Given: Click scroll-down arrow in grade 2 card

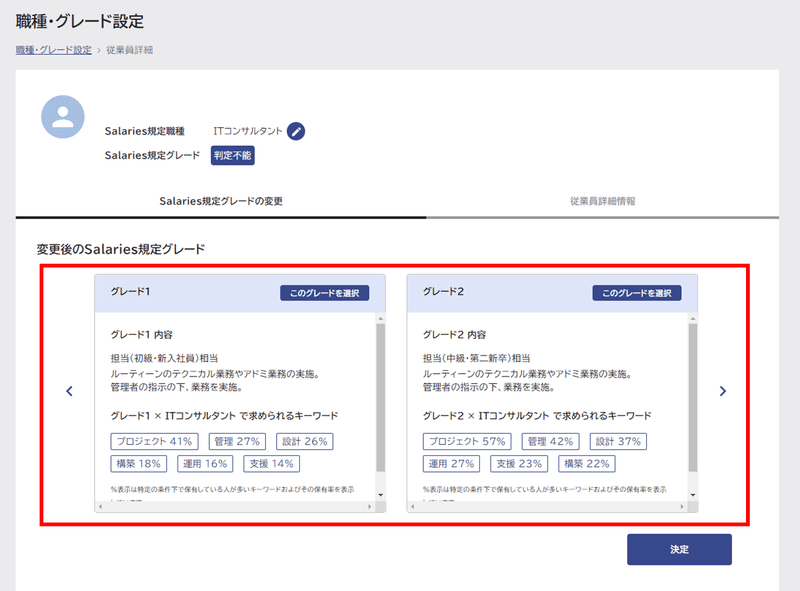Looking at the screenshot, I should 693,495.
